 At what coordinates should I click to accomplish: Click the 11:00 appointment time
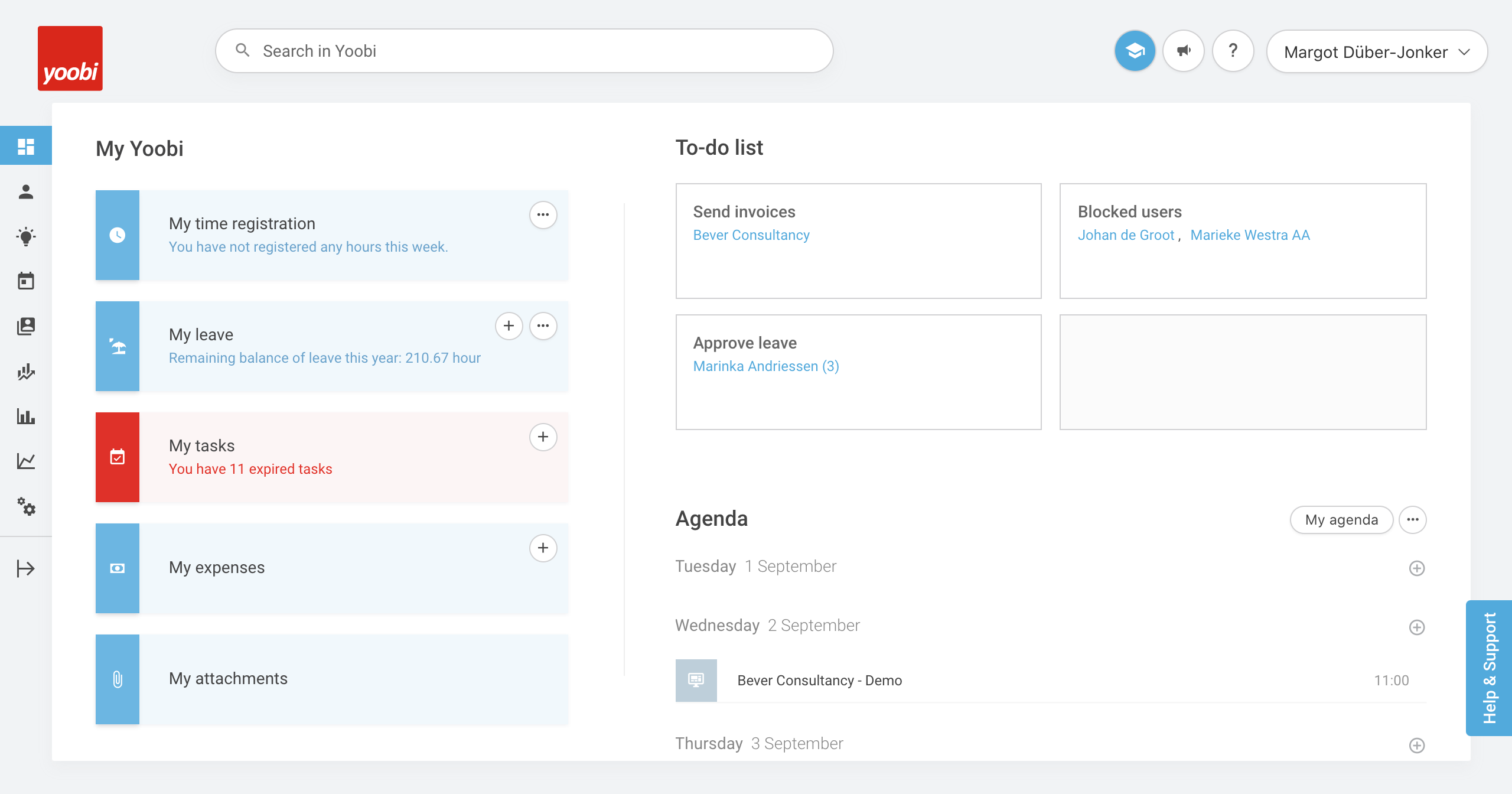pyautogui.click(x=1392, y=681)
